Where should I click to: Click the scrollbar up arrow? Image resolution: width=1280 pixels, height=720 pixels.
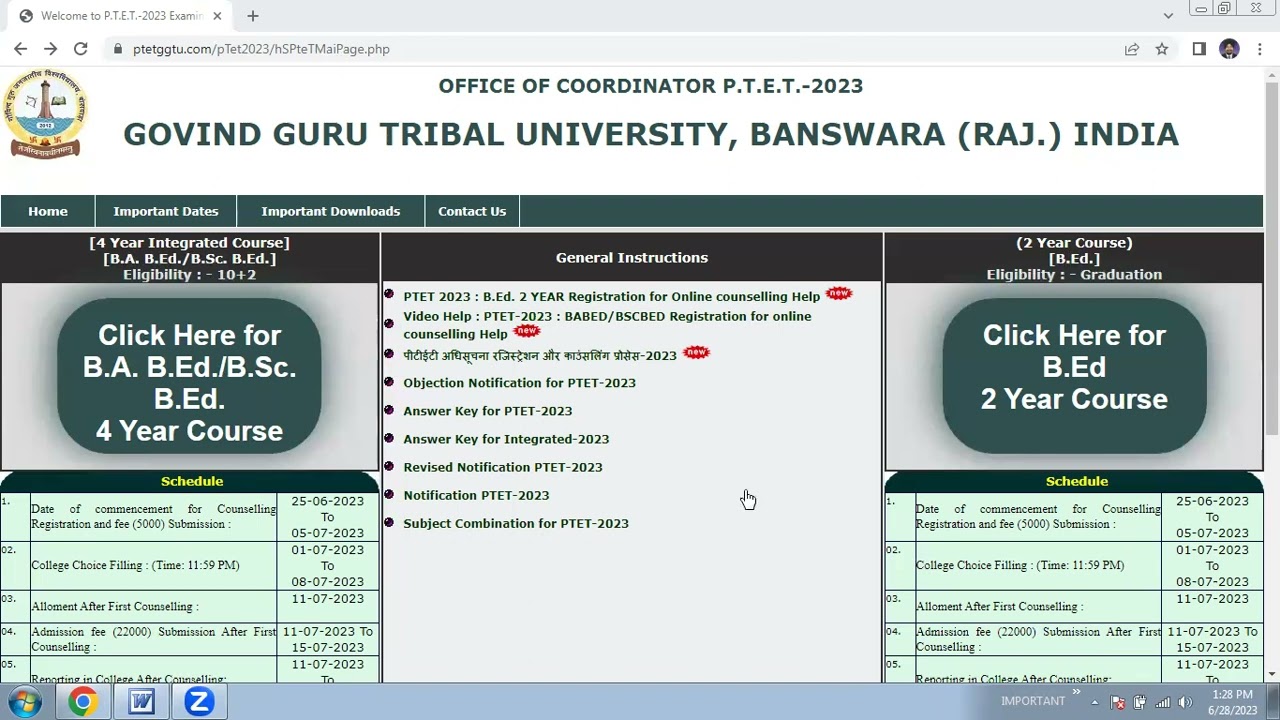1272,74
